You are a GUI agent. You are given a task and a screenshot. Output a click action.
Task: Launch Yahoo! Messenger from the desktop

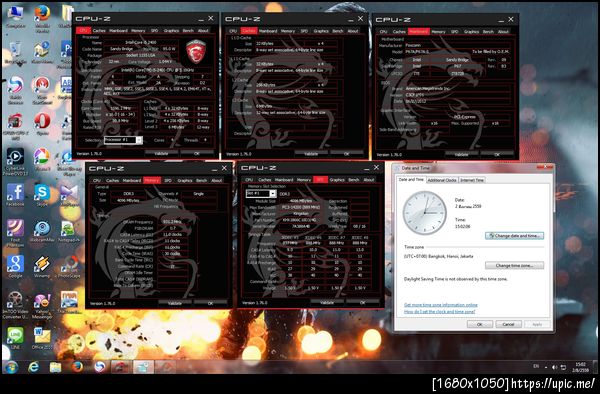click(42, 305)
